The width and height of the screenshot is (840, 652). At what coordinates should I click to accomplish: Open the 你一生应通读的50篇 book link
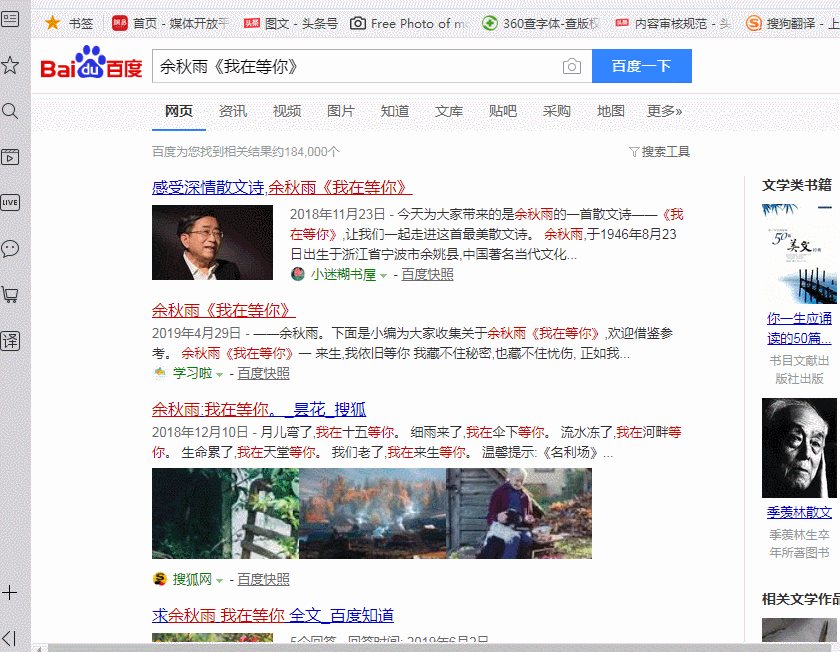click(x=799, y=328)
